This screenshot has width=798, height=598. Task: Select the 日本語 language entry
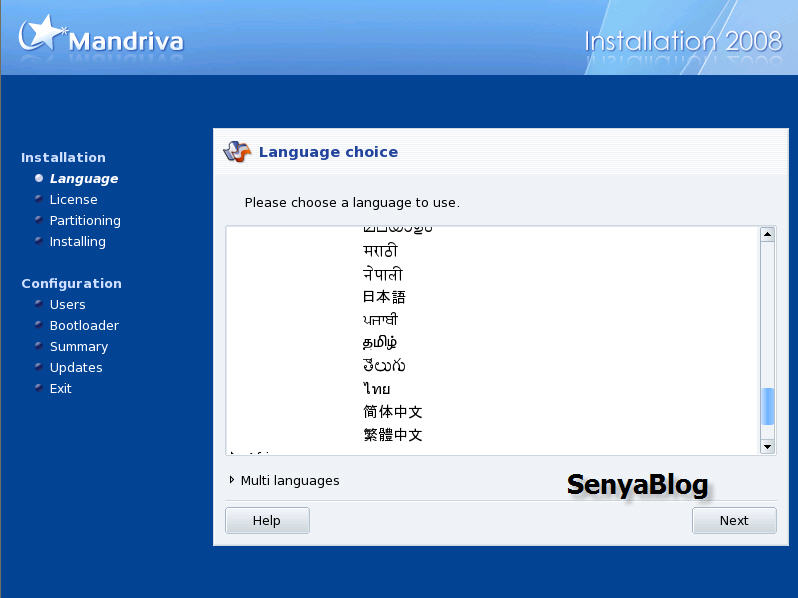(384, 297)
